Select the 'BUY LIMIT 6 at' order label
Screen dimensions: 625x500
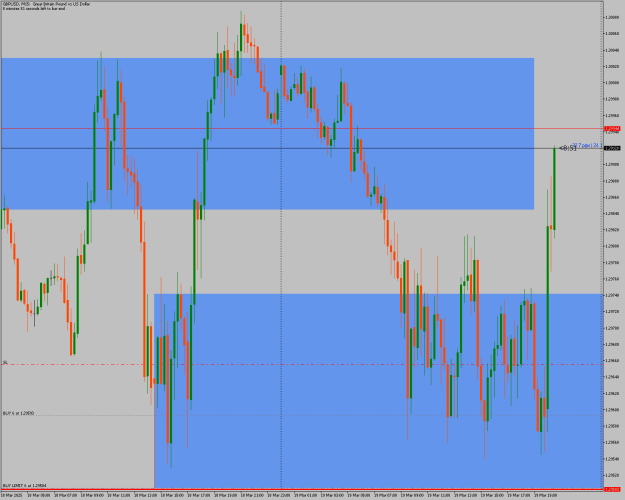(24, 485)
